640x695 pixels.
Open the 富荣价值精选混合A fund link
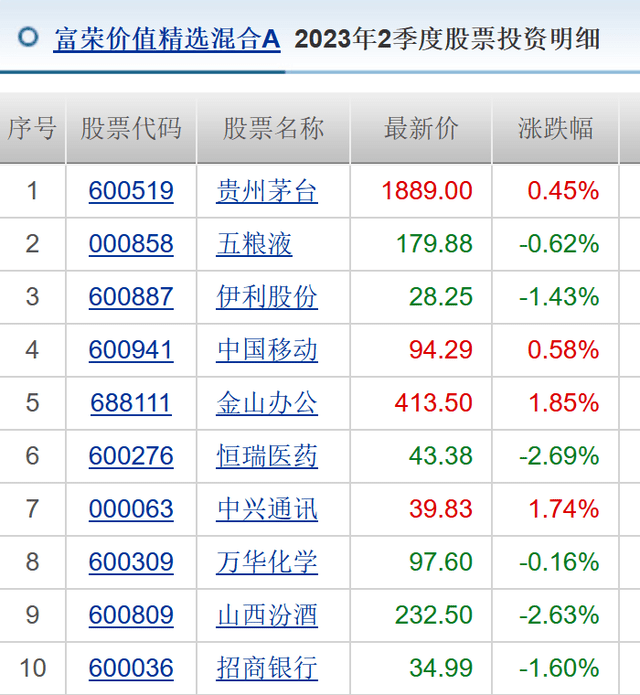[167, 39]
